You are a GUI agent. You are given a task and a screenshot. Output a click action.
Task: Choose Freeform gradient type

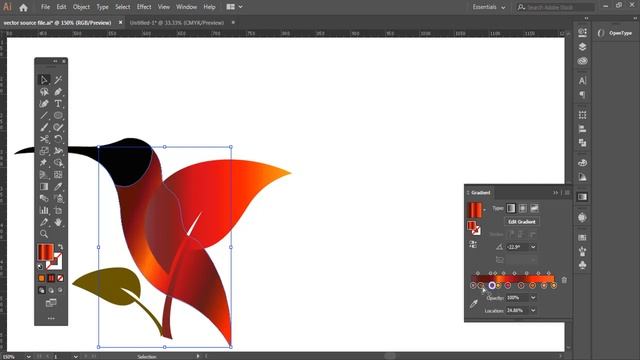(534, 208)
